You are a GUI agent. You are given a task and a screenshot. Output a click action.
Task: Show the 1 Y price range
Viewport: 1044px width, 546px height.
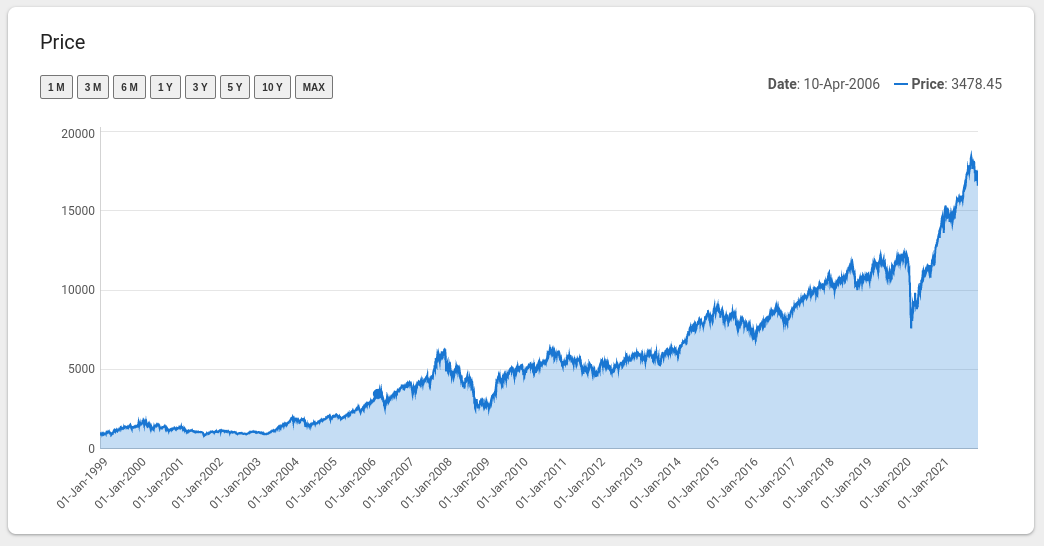[x=165, y=87]
